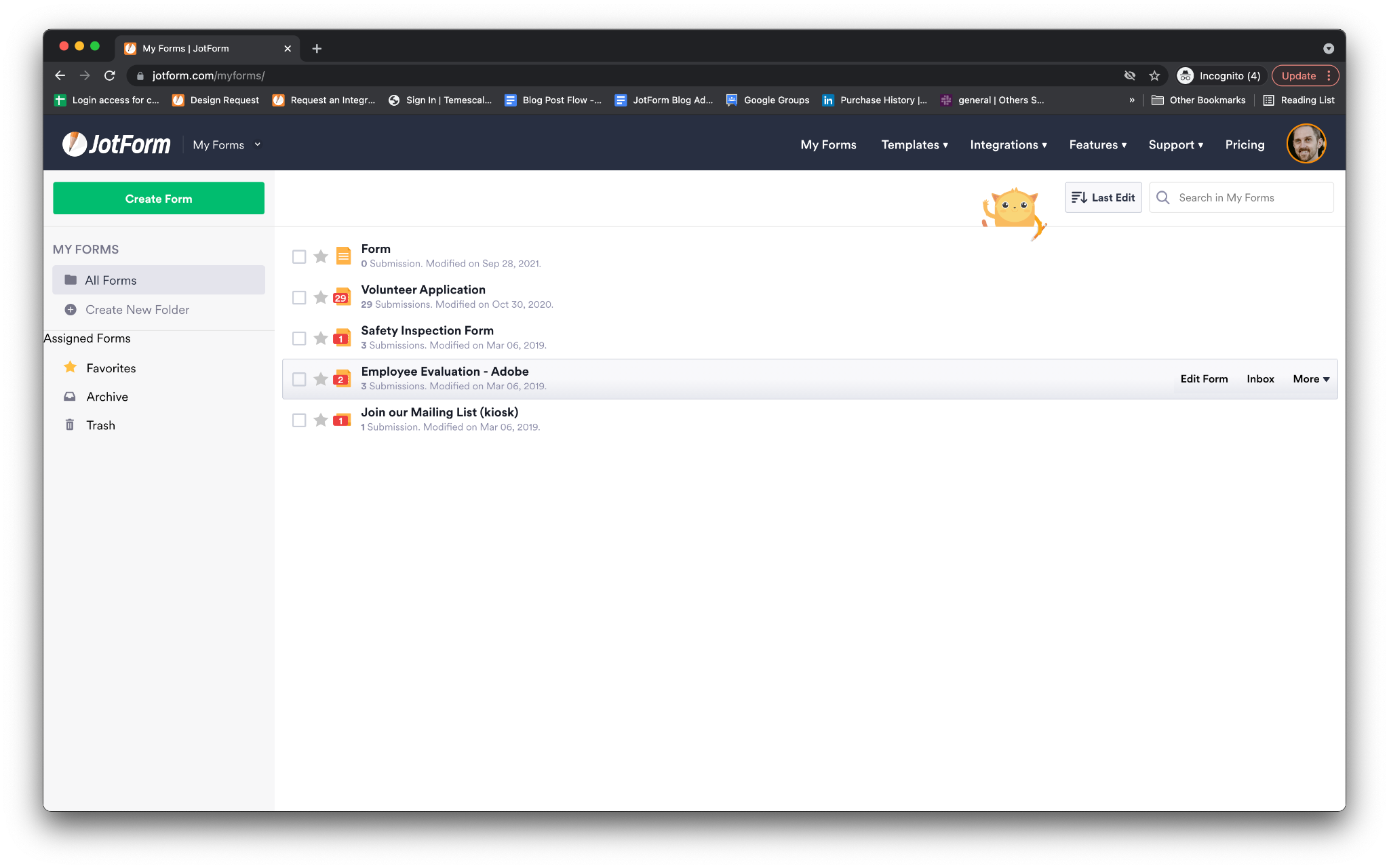Click the Safety Inspection Form file icon

coord(343,338)
